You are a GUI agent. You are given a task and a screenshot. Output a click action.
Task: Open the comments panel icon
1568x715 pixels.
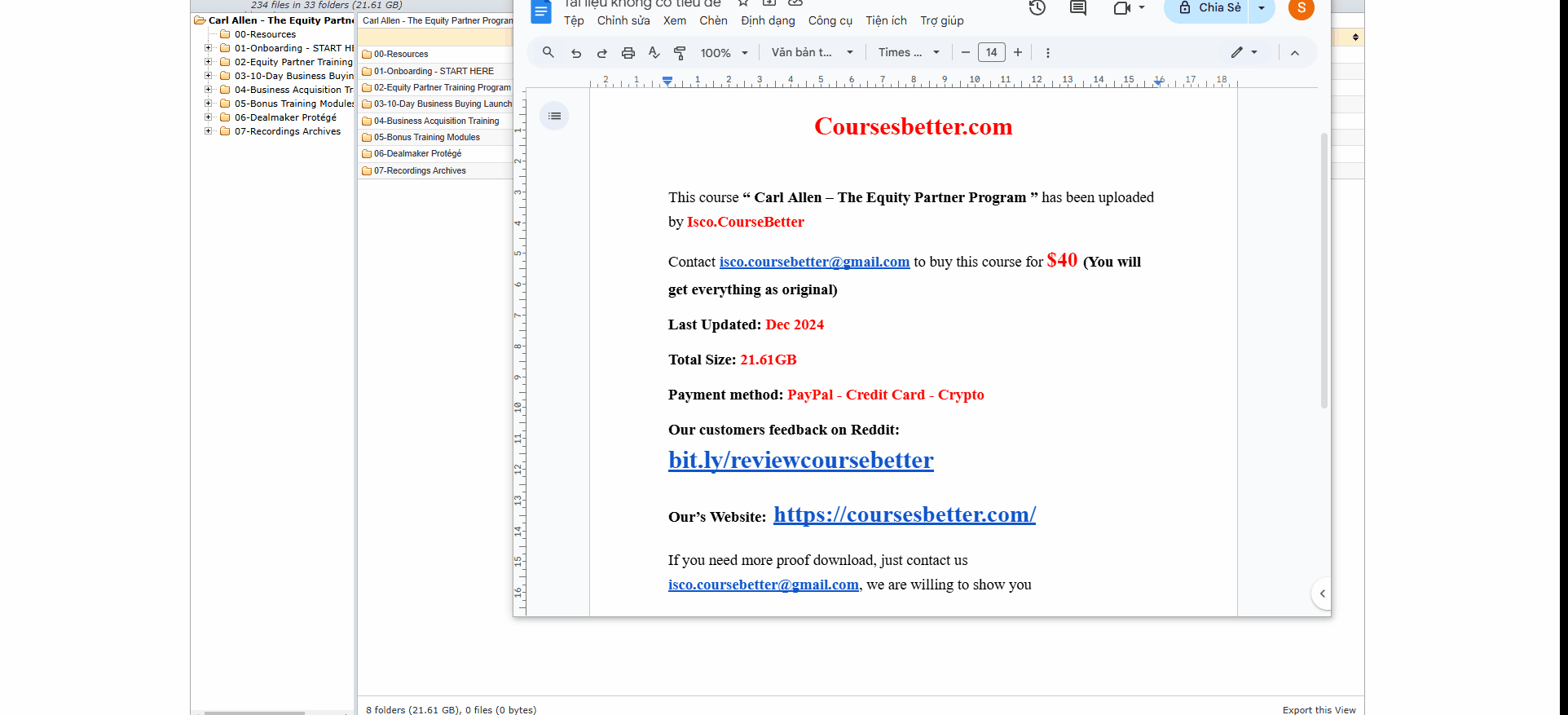pos(1078,8)
